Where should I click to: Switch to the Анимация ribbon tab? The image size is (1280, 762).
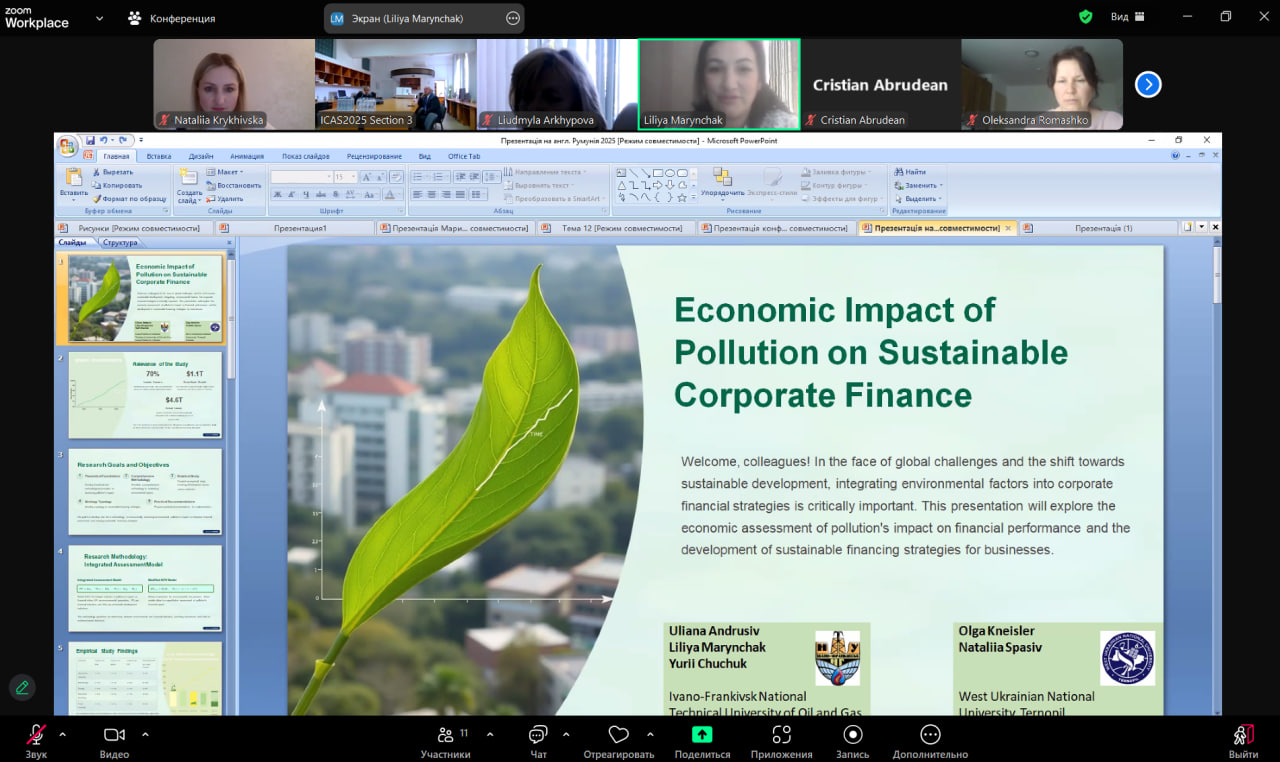247,156
